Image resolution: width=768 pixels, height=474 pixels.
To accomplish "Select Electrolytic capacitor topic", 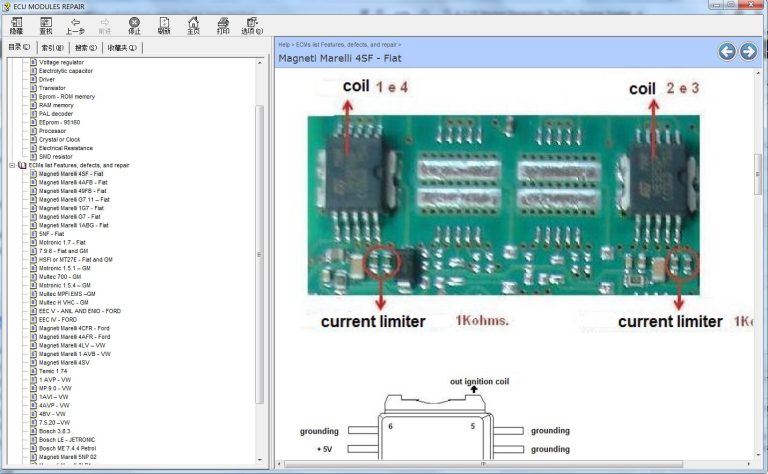I will (66, 71).
